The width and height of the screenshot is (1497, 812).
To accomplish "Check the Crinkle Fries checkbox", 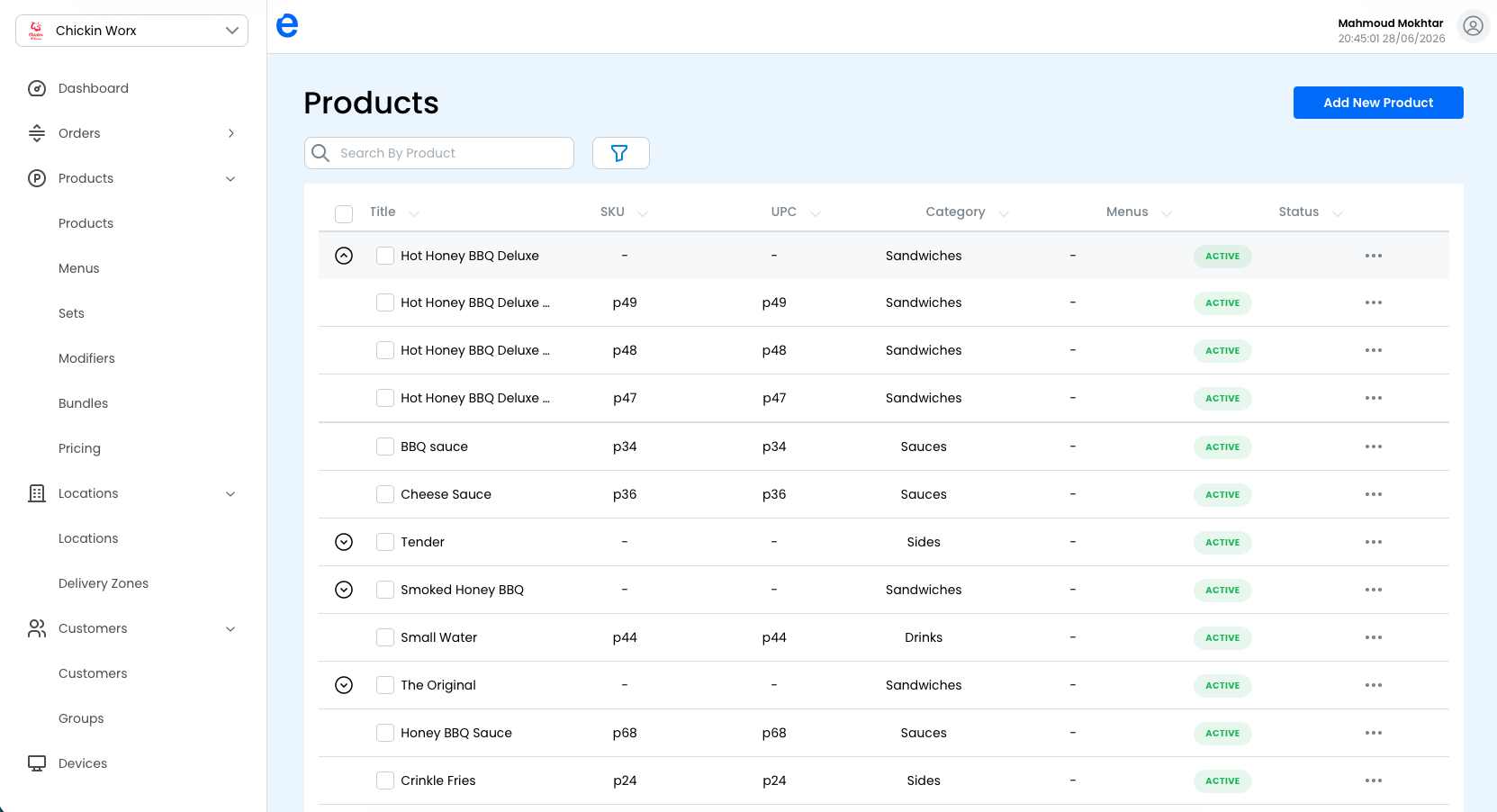I will (385, 780).
